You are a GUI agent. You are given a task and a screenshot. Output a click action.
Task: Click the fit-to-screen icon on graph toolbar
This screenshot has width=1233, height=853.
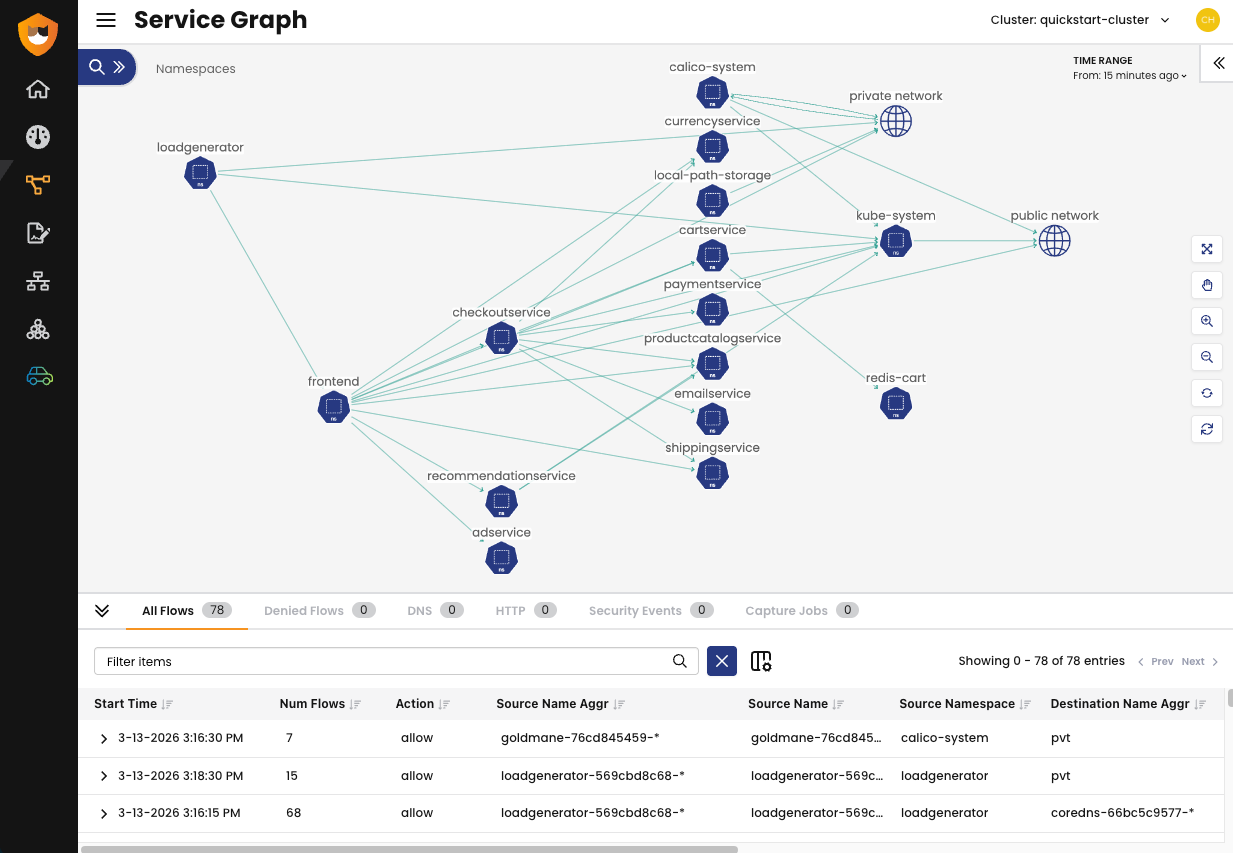tap(1207, 250)
